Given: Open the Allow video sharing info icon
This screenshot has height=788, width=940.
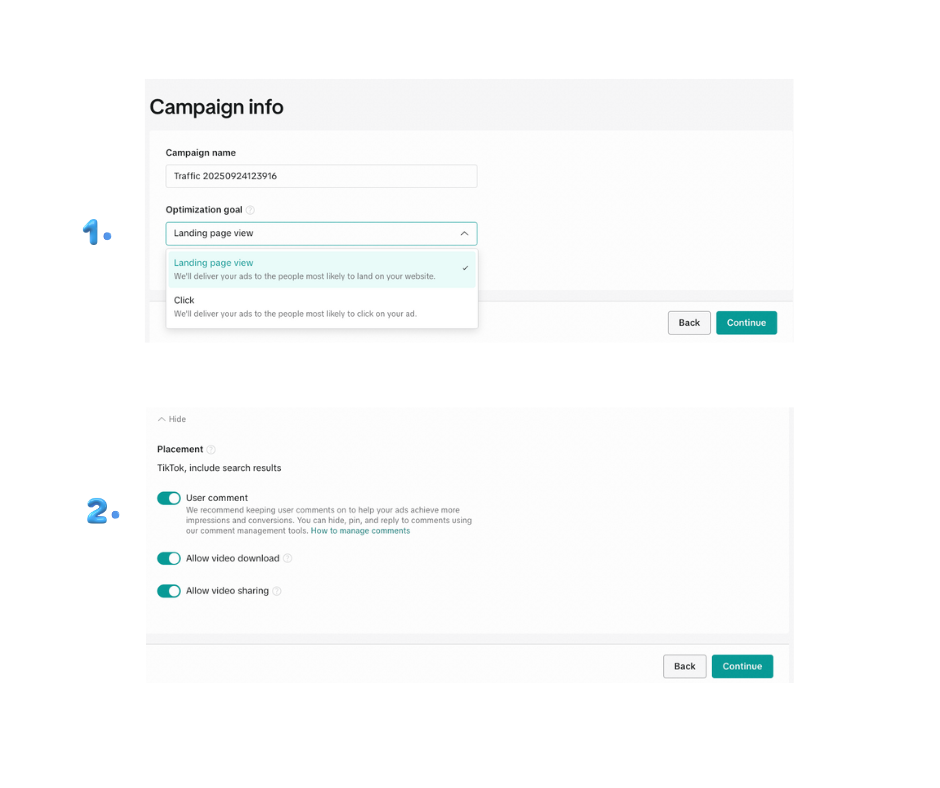Looking at the screenshot, I should (277, 591).
